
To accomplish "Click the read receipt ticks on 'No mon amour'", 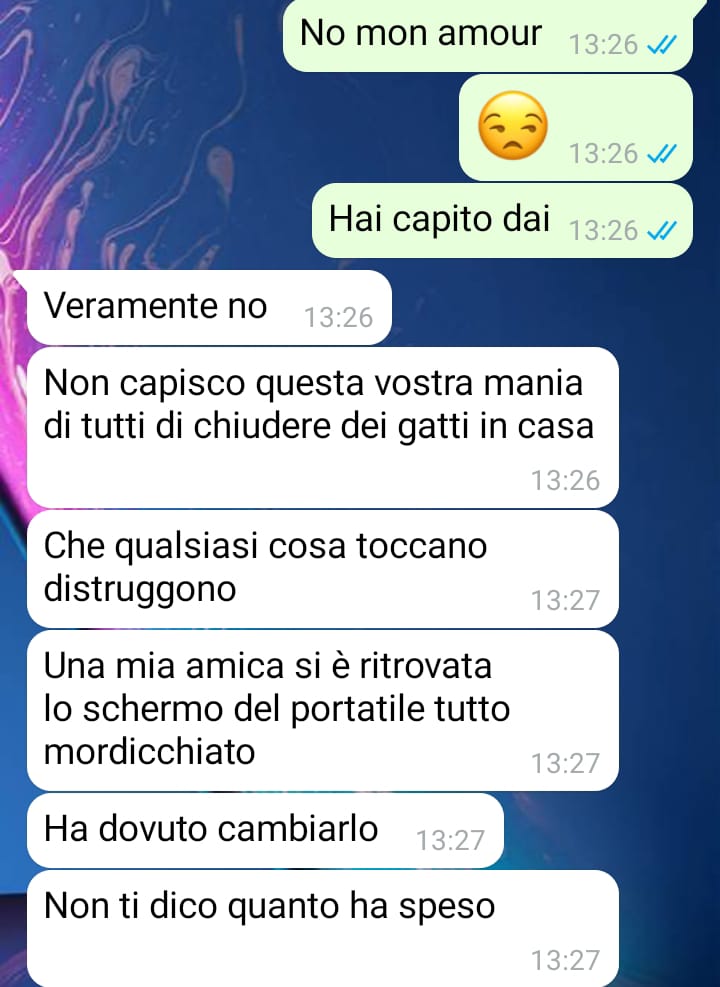I will (x=661, y=45).
